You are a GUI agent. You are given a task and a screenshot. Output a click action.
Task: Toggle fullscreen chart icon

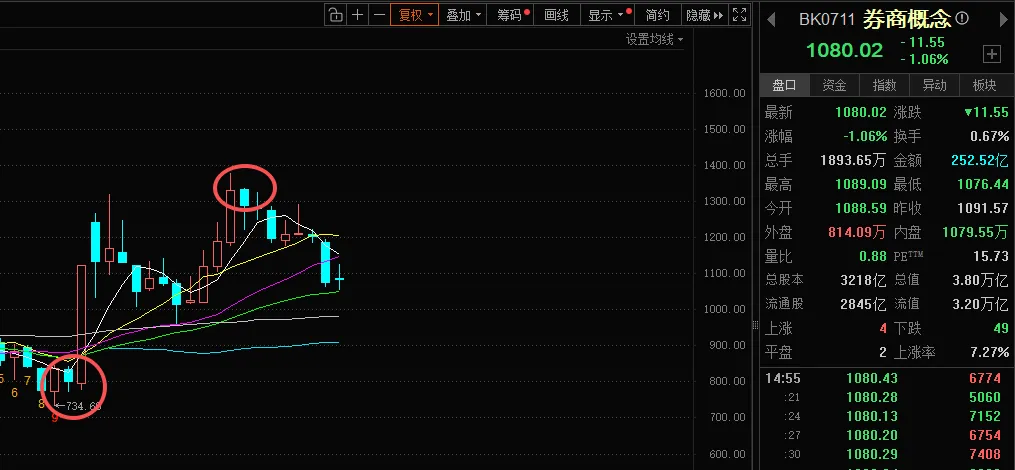[739, 15]
